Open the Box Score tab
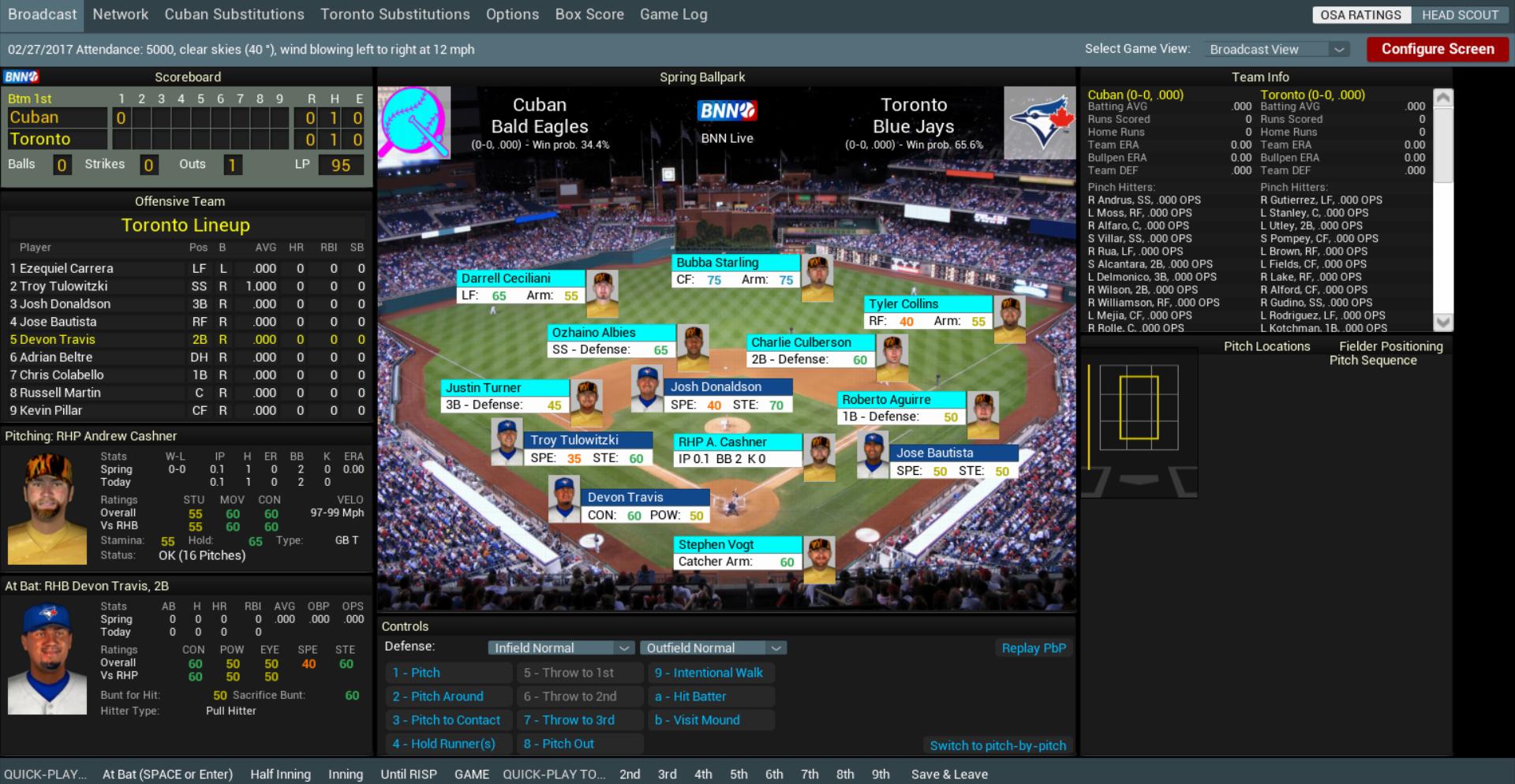Image resolution: width=1515 pixels, height=784 pixels. [589, 14]
